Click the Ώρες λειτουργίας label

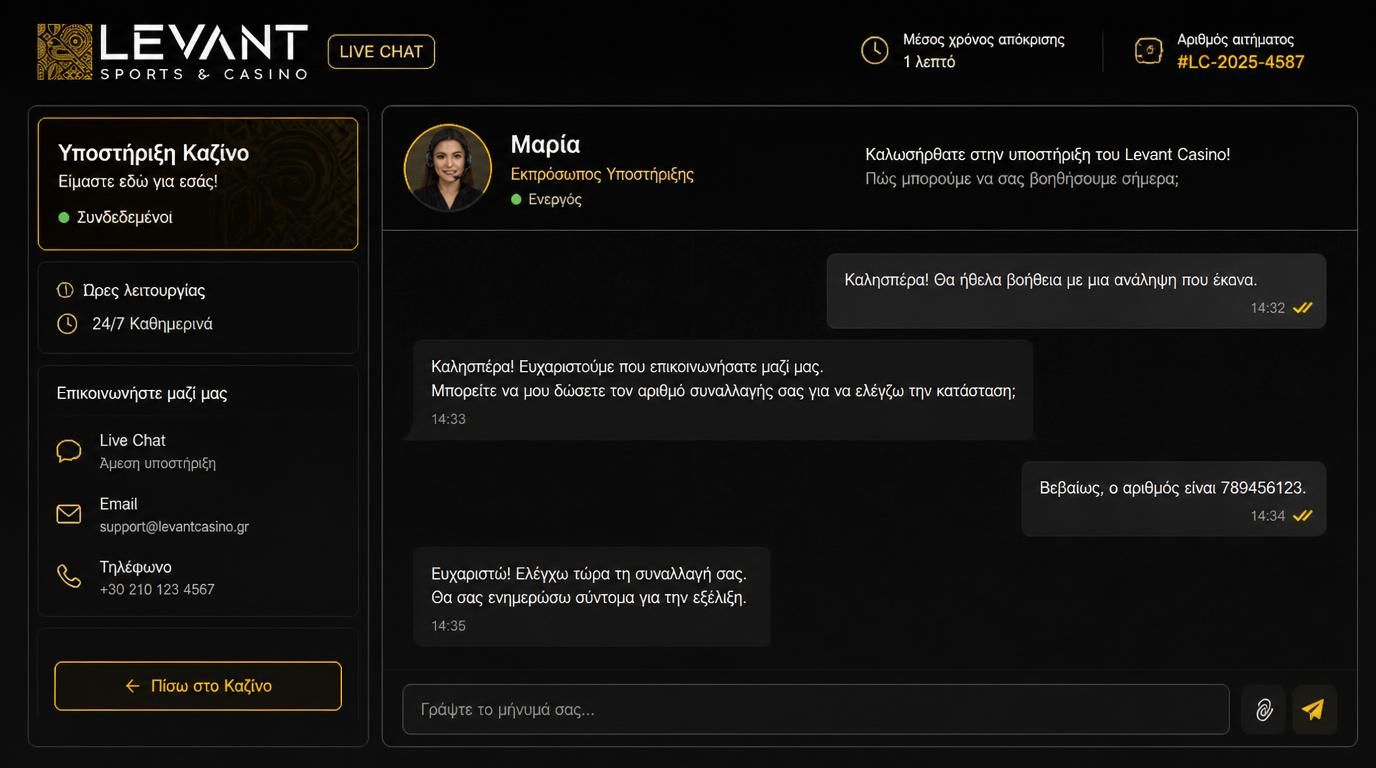[x=144, y=291]
